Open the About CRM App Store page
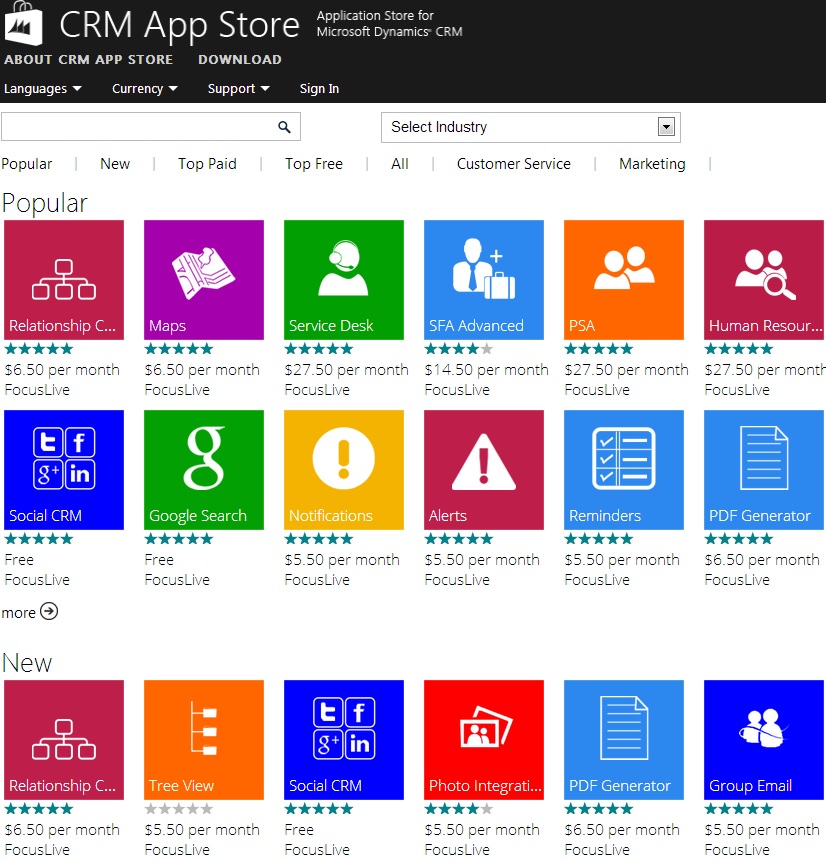The width and height of the screenshot is (826, 861). pyautogui.click(x=88, y=60)
